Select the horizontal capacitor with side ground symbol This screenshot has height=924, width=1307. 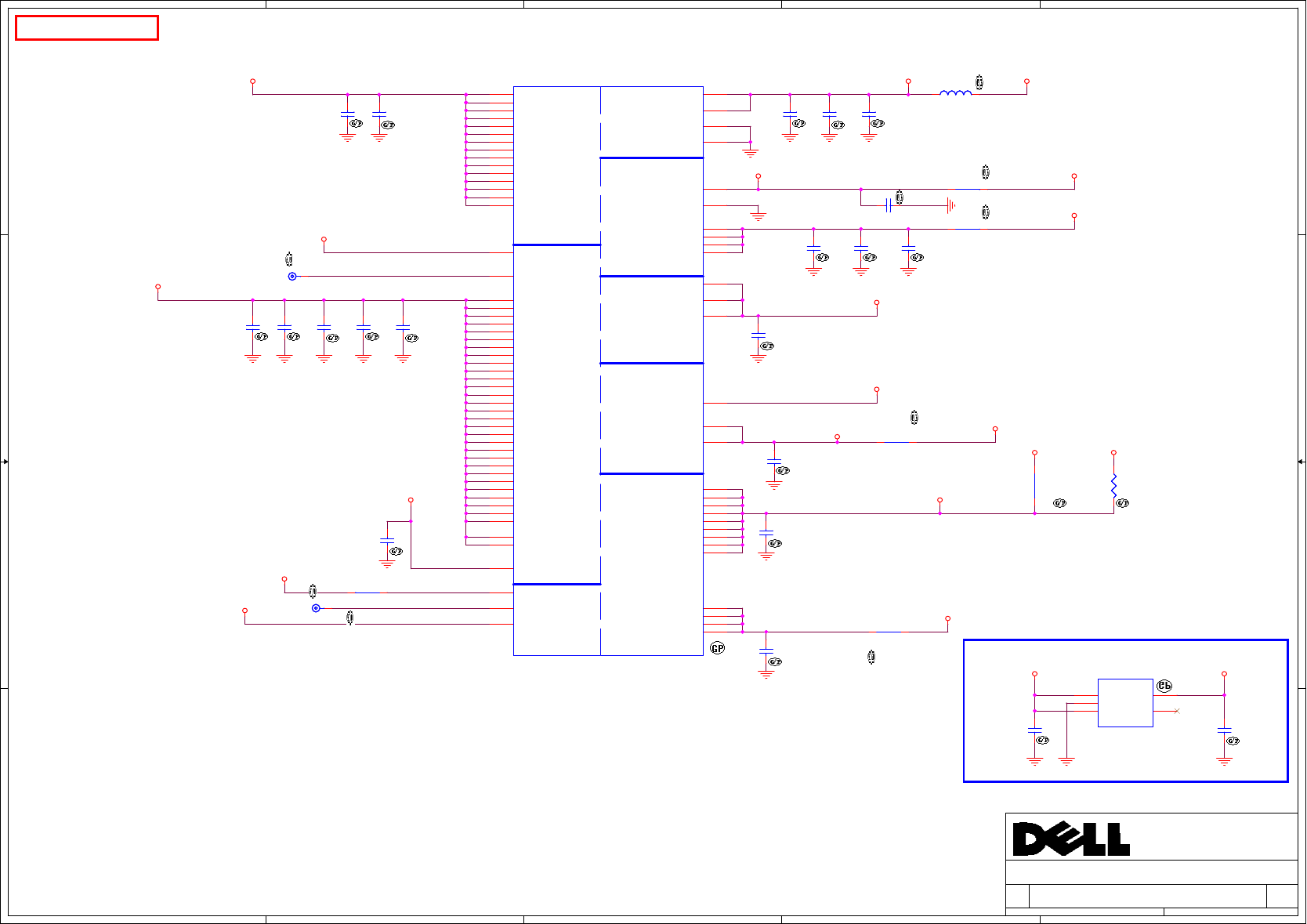(889, 205)
